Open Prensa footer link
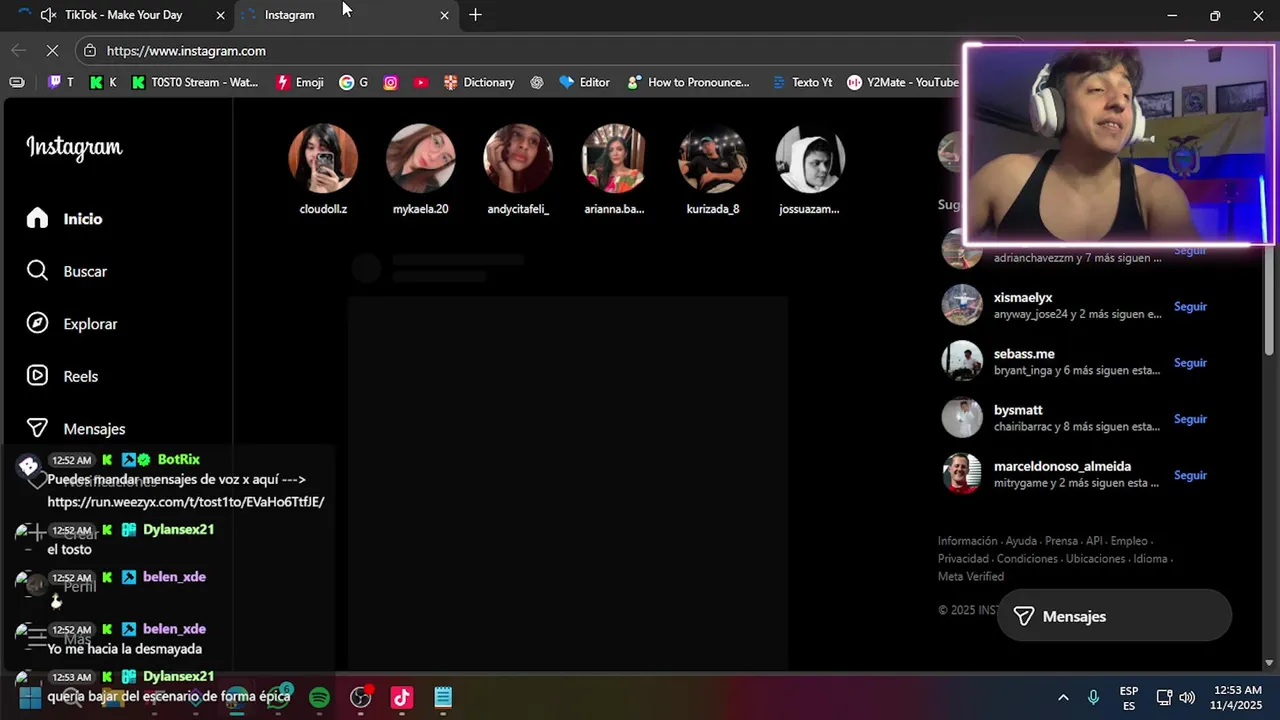Viewport: 1280px width, 720px height. 1061,541
